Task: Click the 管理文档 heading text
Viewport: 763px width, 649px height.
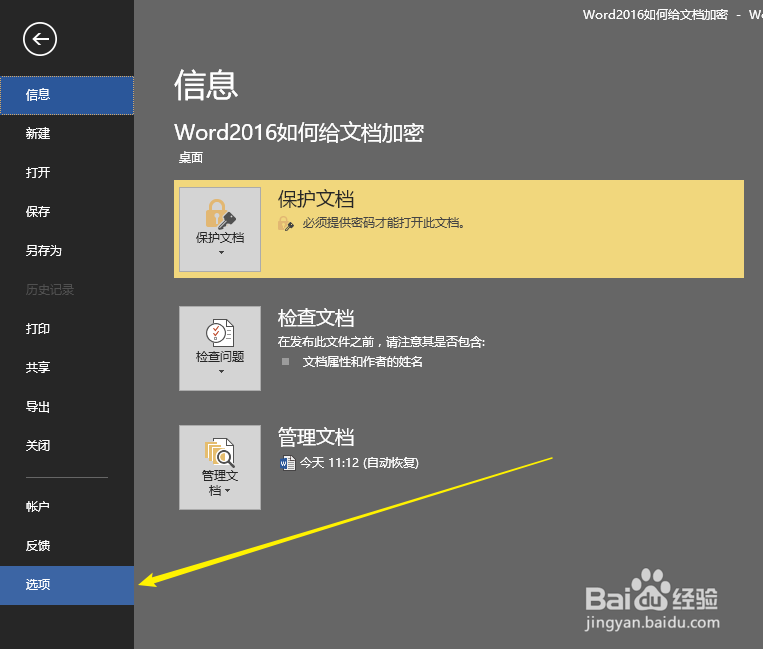Action: point(316,437)
